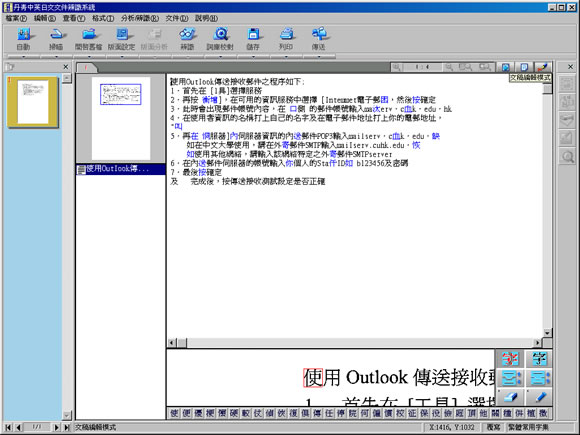Open the 說明(H) help menu
Viewport: 580px width, 435px height.
[206, 18]
